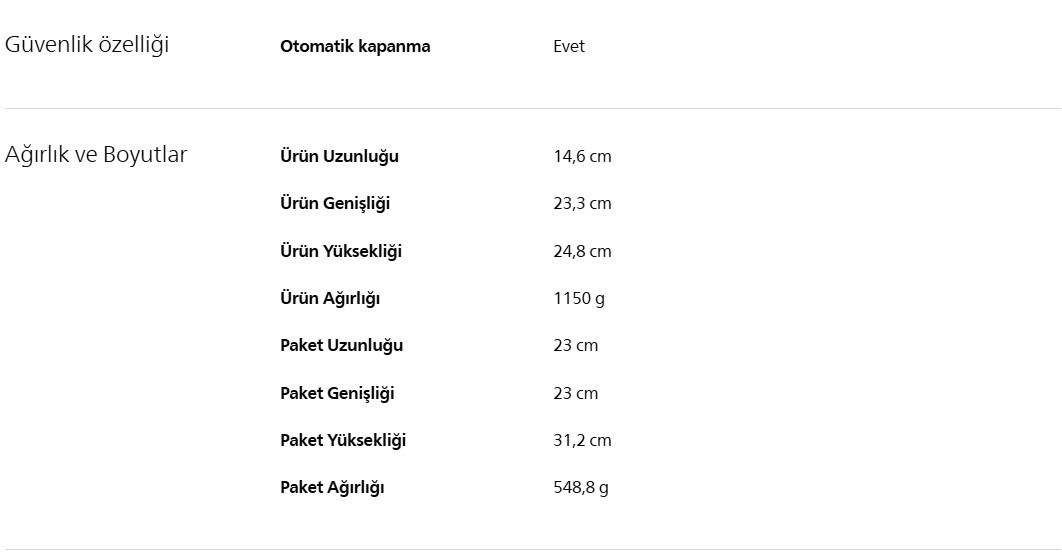The height and width of the screenshot is (560, 1062).
Task: Select the Evet value text
Action: coord(569,46)
